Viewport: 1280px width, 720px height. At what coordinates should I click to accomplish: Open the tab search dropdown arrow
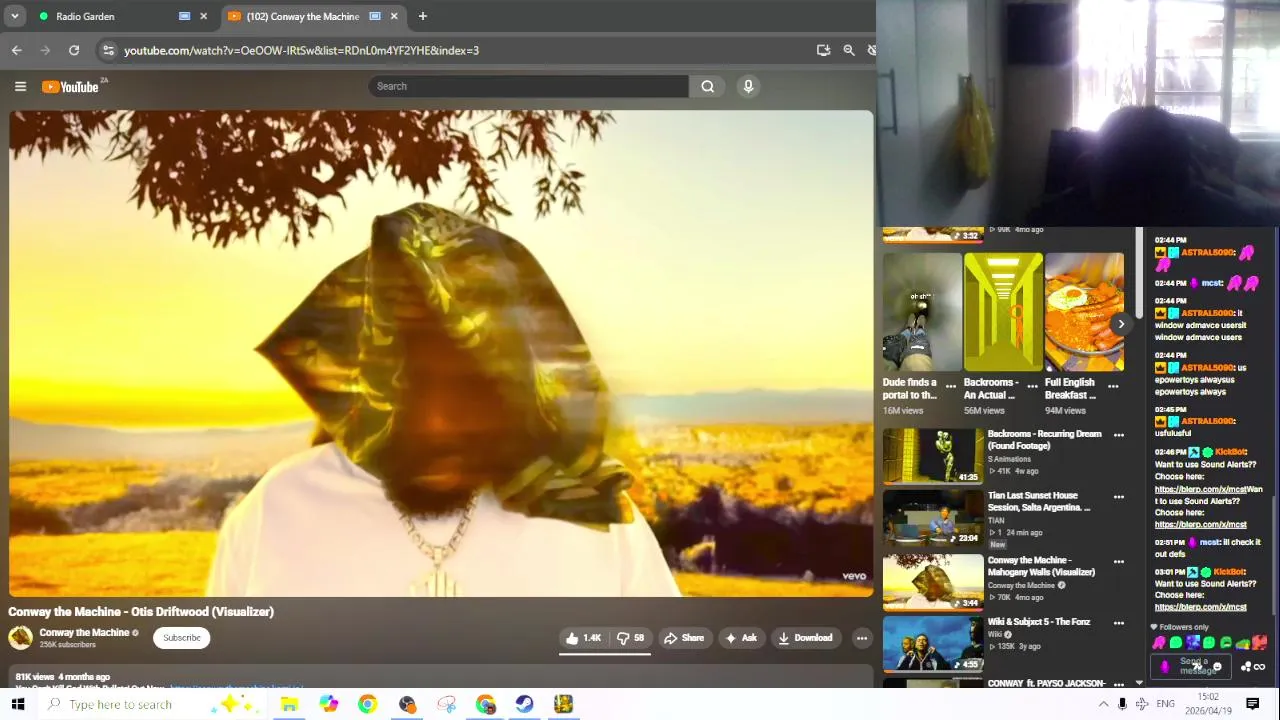(14, 16)
